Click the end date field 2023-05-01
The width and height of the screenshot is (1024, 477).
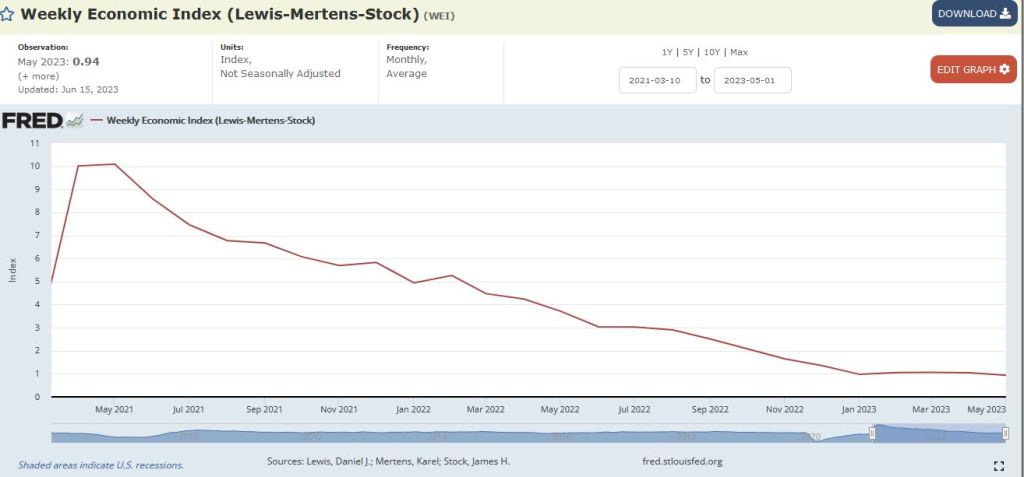coord(752,80)
